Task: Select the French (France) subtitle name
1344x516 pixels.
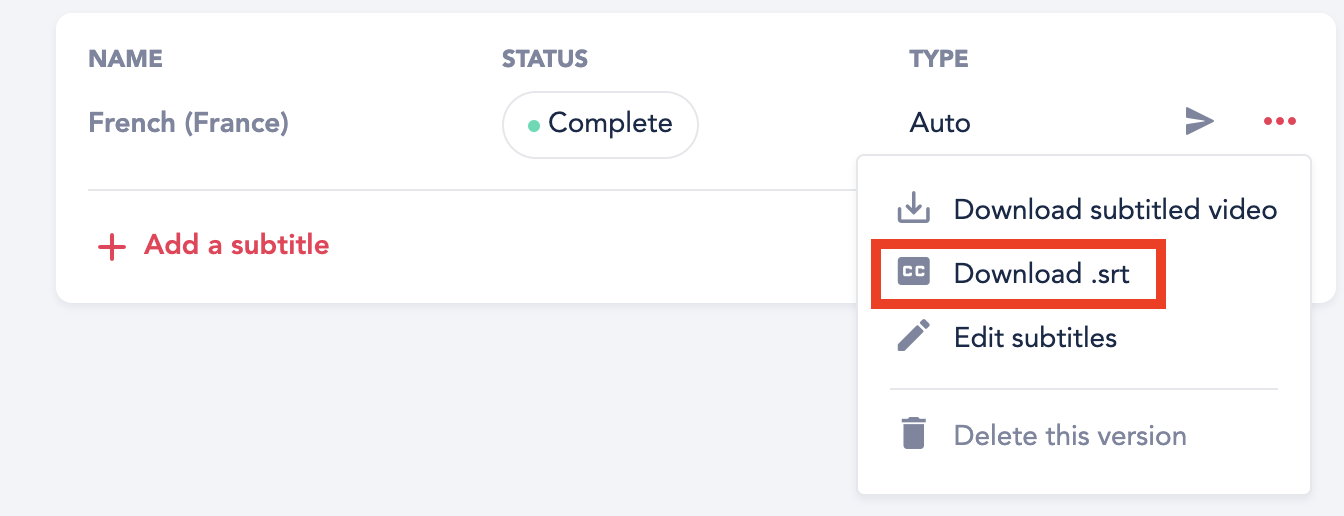Action: [x=188, y=123]
